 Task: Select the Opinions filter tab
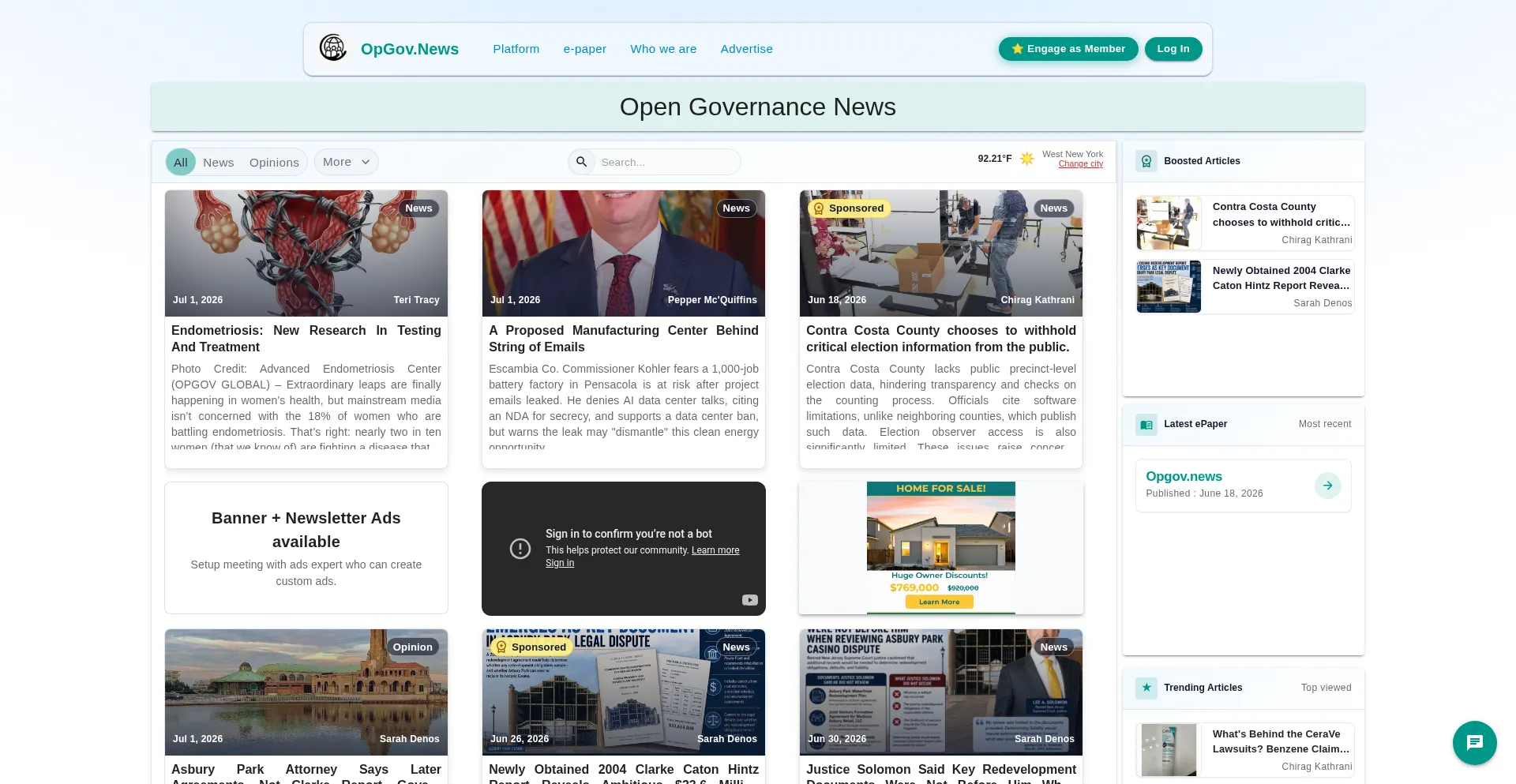click(274, 162)
